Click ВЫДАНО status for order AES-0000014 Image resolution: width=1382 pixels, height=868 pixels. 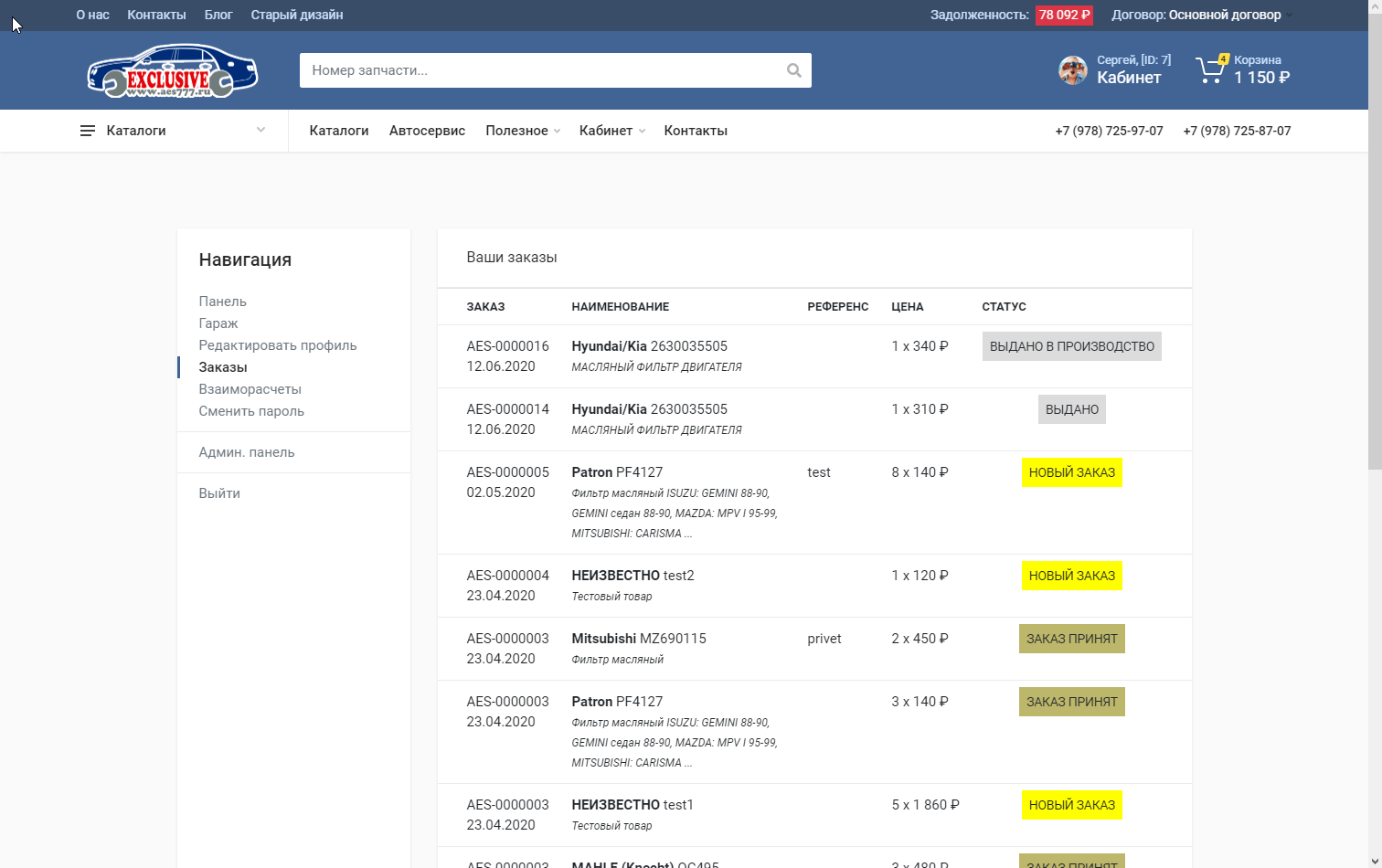[x=1071, y=409]
